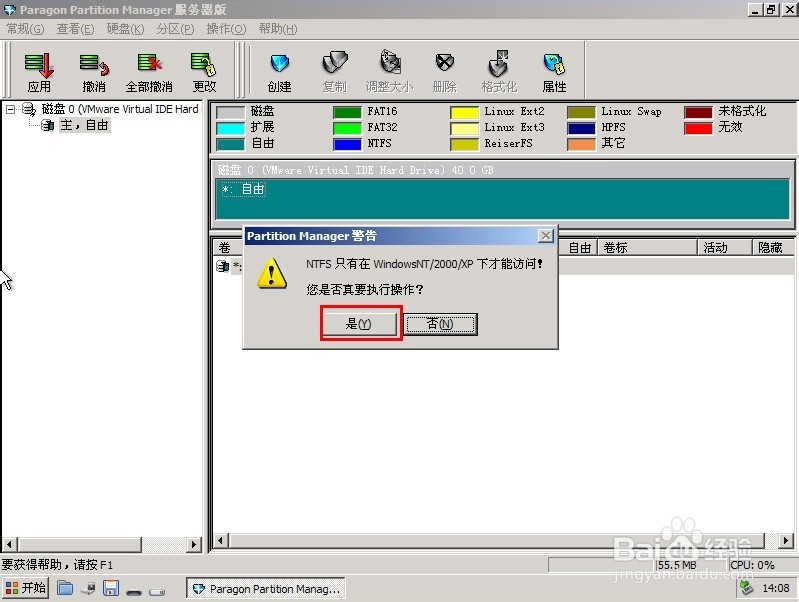Image resolution: width=799 pixels, height=602 pixels.
Task: Click the 卷 column header
Action: pos(228,248)
